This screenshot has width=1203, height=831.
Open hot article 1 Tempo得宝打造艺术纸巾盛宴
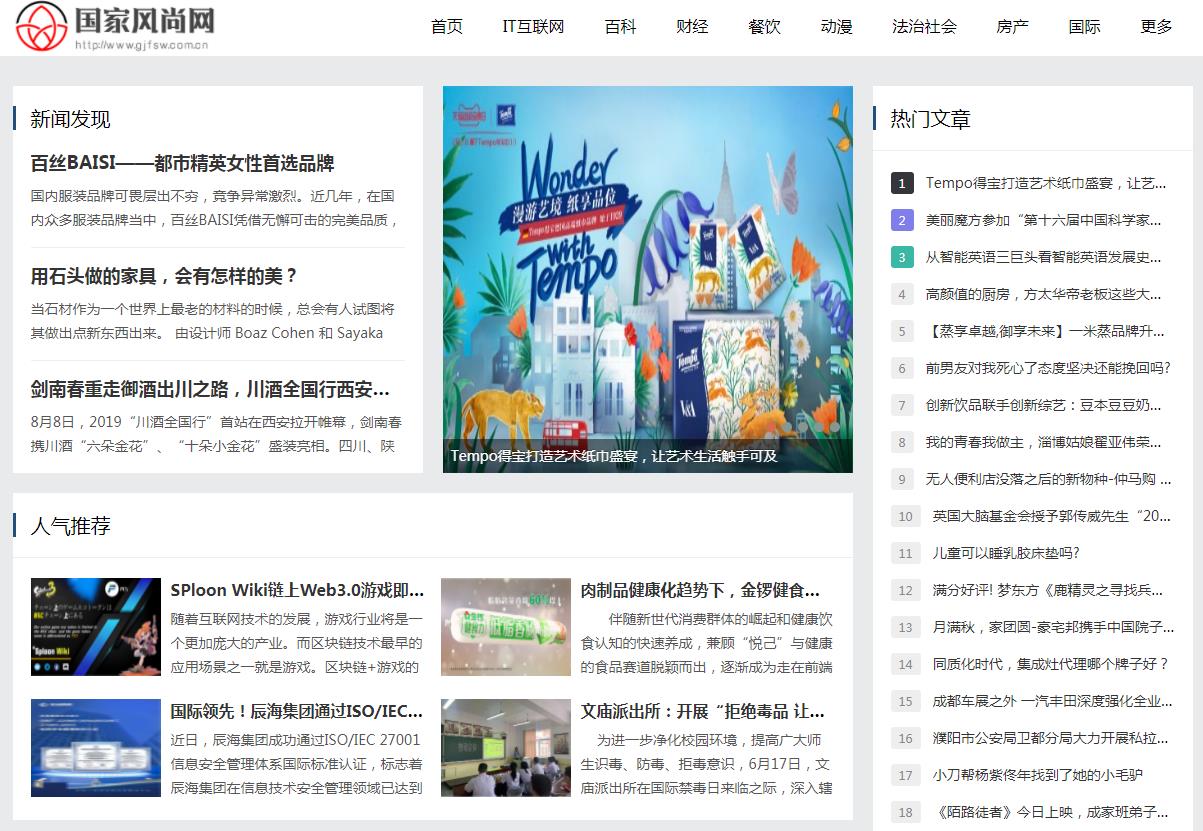click(x=1046, y=183)
